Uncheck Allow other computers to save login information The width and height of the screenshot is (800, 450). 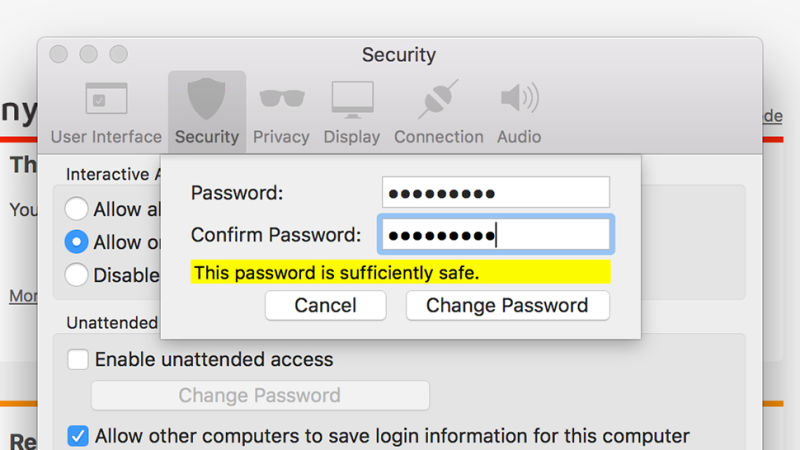(78, 436)
